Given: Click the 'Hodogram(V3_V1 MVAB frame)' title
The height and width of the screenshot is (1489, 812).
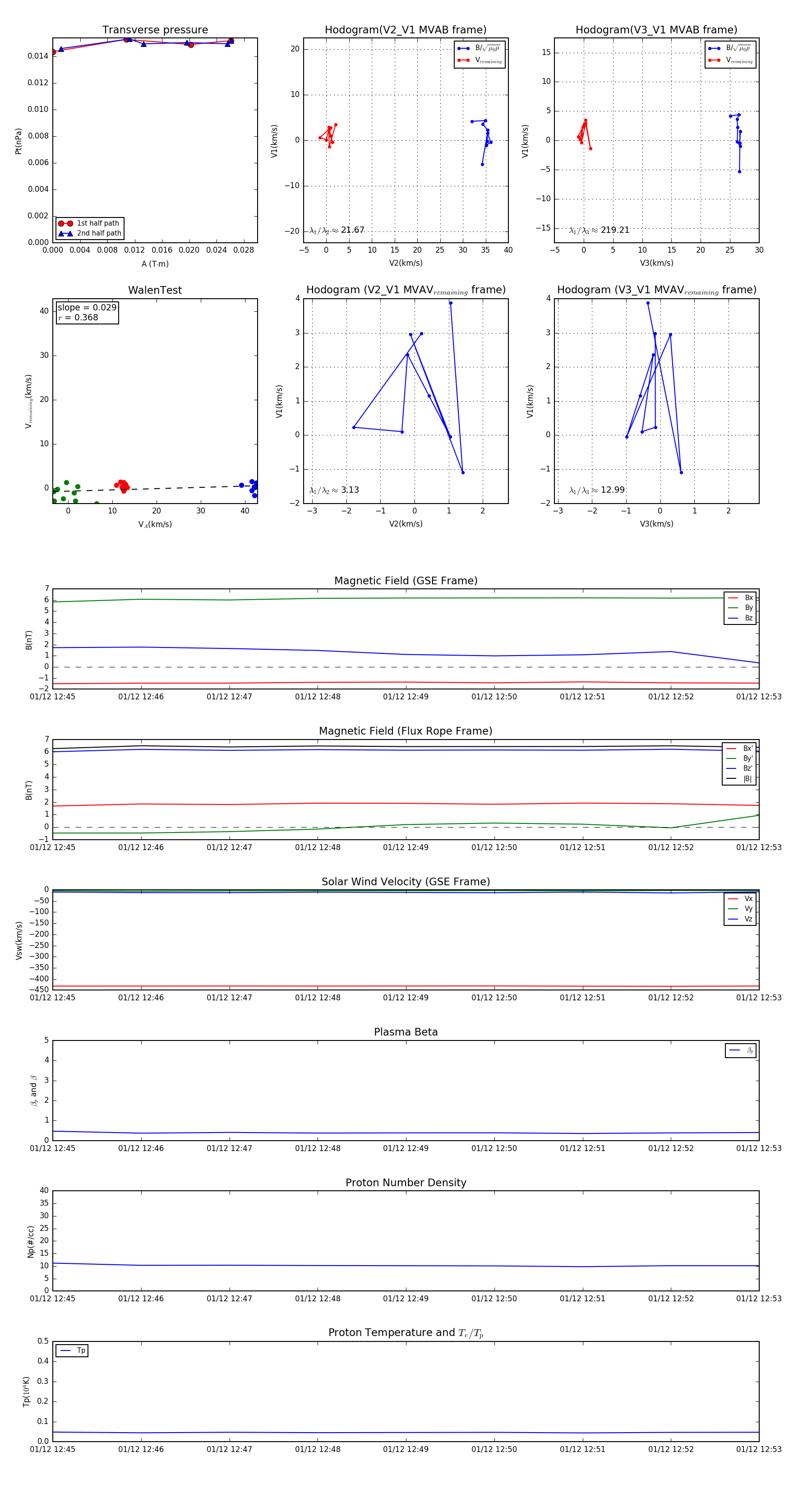Looking at the screenshot, I should (656, 30).
